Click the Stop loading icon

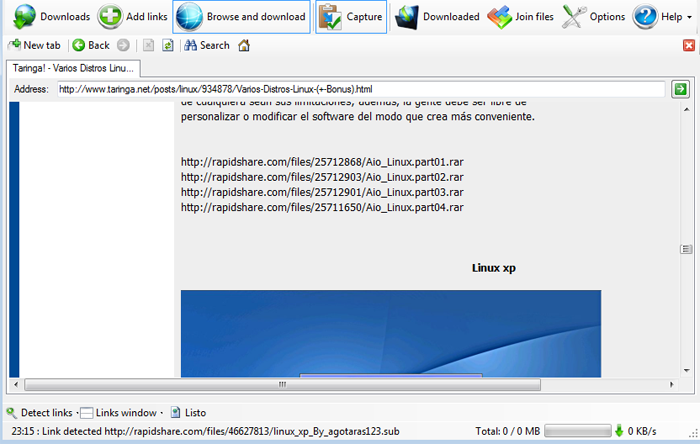148,45
